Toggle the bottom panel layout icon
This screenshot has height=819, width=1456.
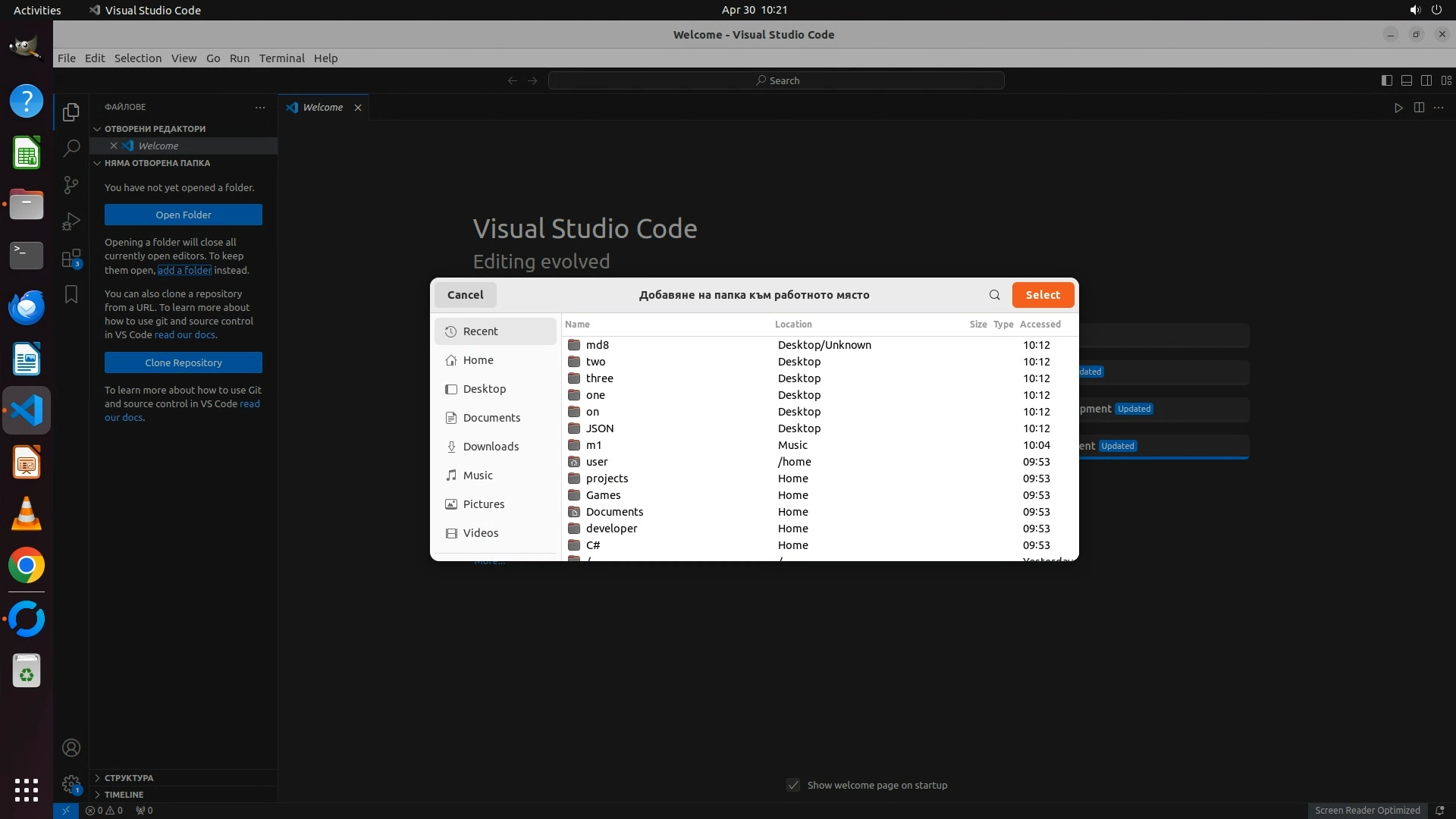click(1406, 80)
